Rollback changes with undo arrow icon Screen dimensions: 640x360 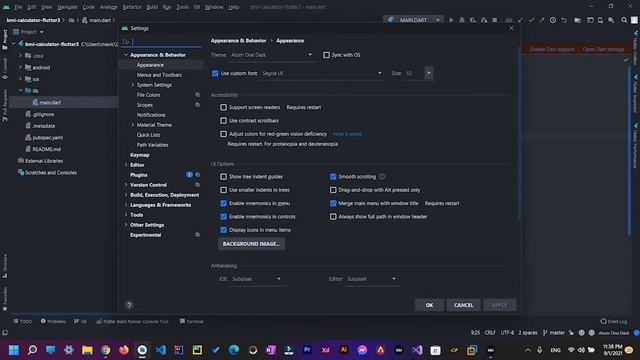click(x=564, y=20)
